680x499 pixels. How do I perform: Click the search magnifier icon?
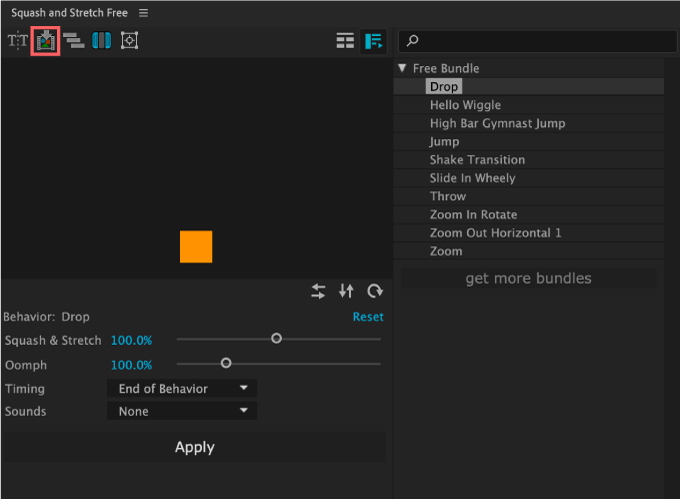[x=412, y=41]
